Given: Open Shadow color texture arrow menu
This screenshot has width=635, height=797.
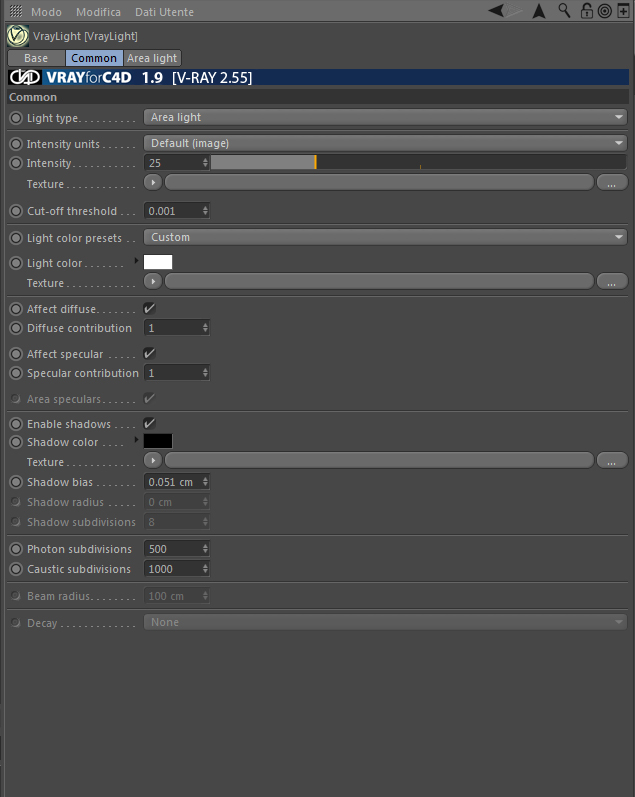Looking at the screenshot, I should point(153,461).
